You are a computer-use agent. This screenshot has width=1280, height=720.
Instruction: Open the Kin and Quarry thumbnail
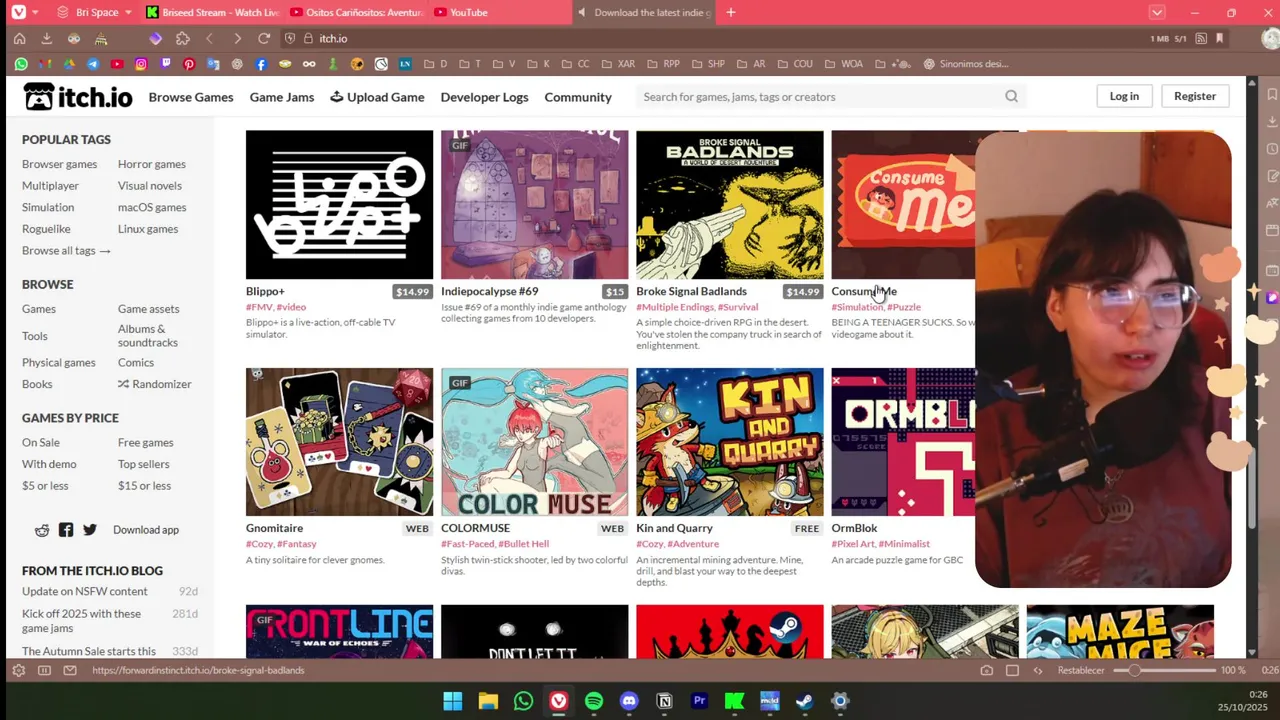pyautogui.click(x=730, y=442)
